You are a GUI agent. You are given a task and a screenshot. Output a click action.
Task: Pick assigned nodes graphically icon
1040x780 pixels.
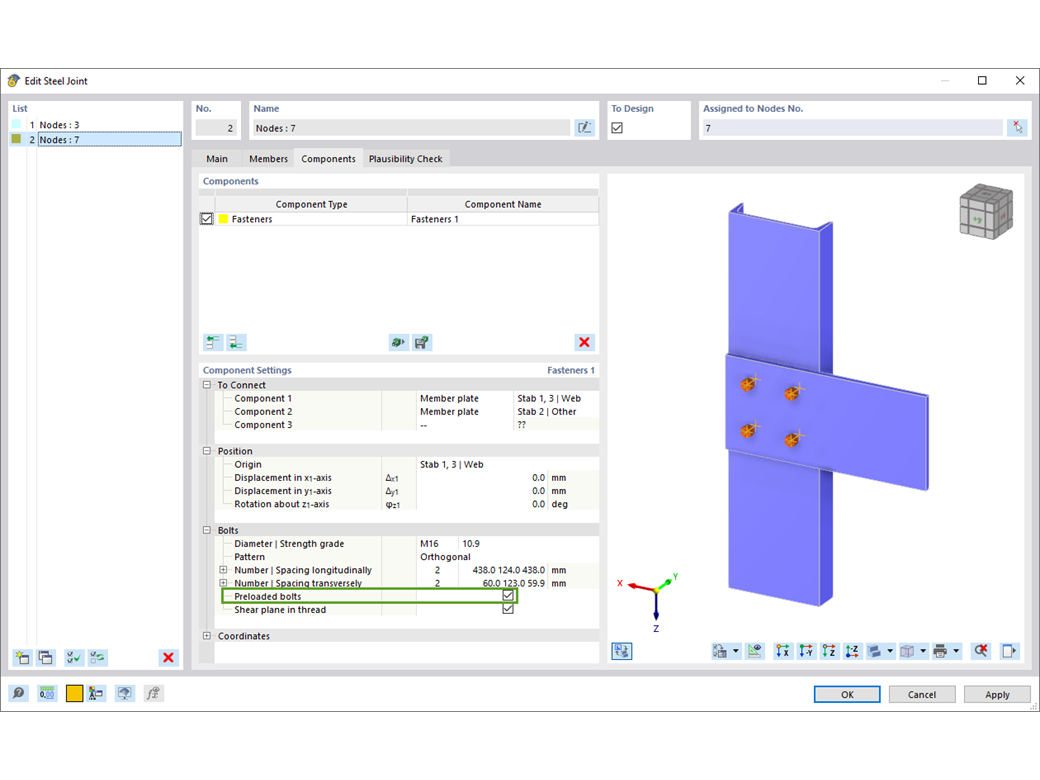[1017, 127]
